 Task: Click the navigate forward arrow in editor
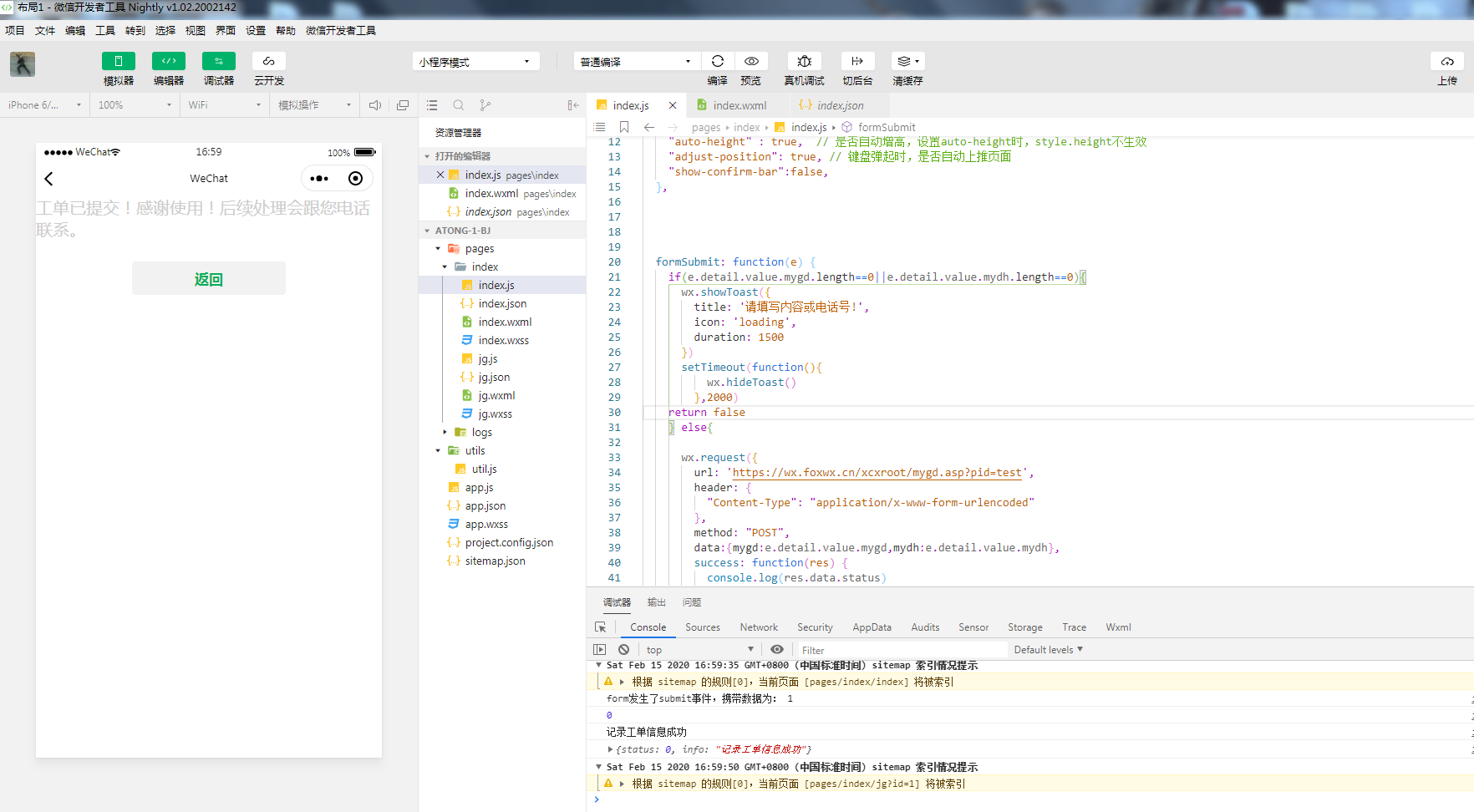tap(673, 127)
